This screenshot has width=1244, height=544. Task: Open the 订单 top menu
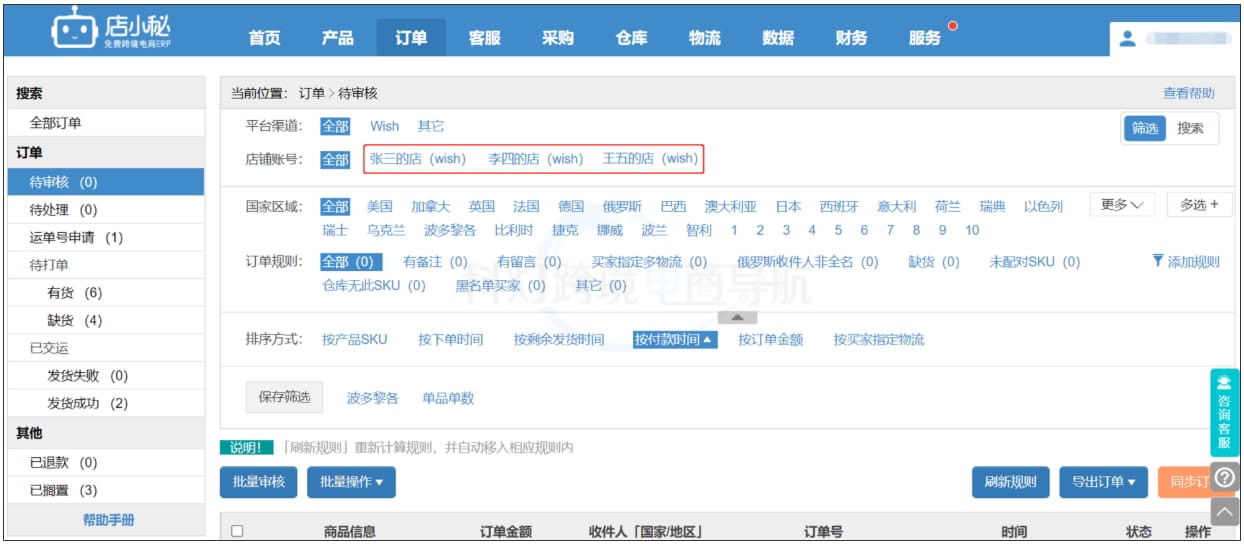click(x=411, y=38)
